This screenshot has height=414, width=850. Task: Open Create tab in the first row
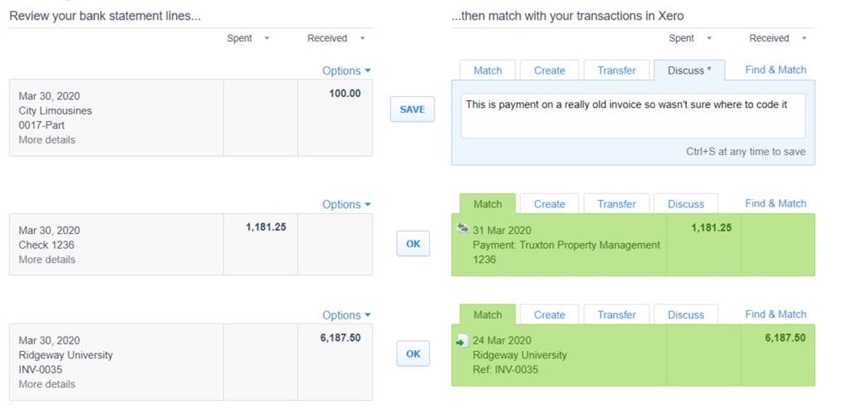point(549,70)
